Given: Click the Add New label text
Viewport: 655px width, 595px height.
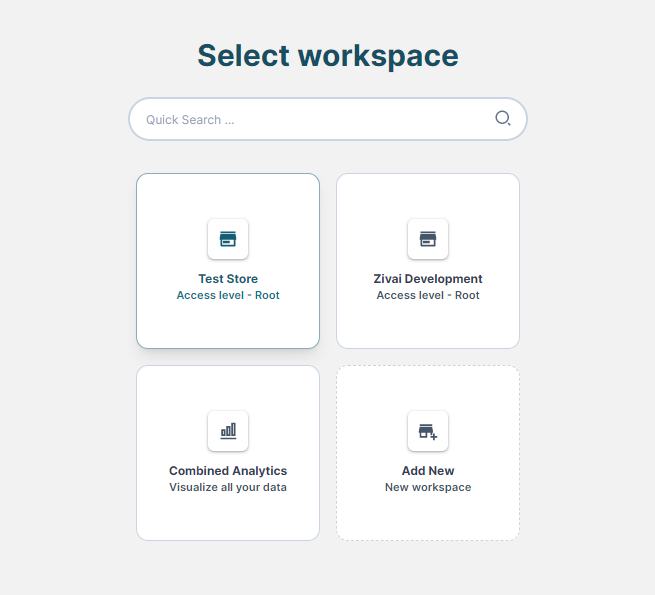Looking at the screenshot, I should coord(428,471).
